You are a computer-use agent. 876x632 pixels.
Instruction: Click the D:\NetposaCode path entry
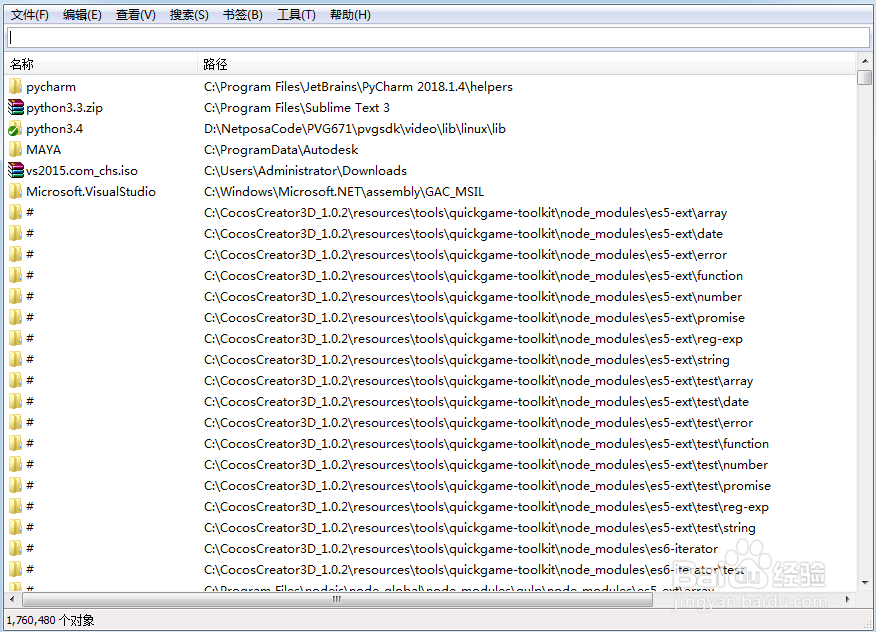(355, 129)
